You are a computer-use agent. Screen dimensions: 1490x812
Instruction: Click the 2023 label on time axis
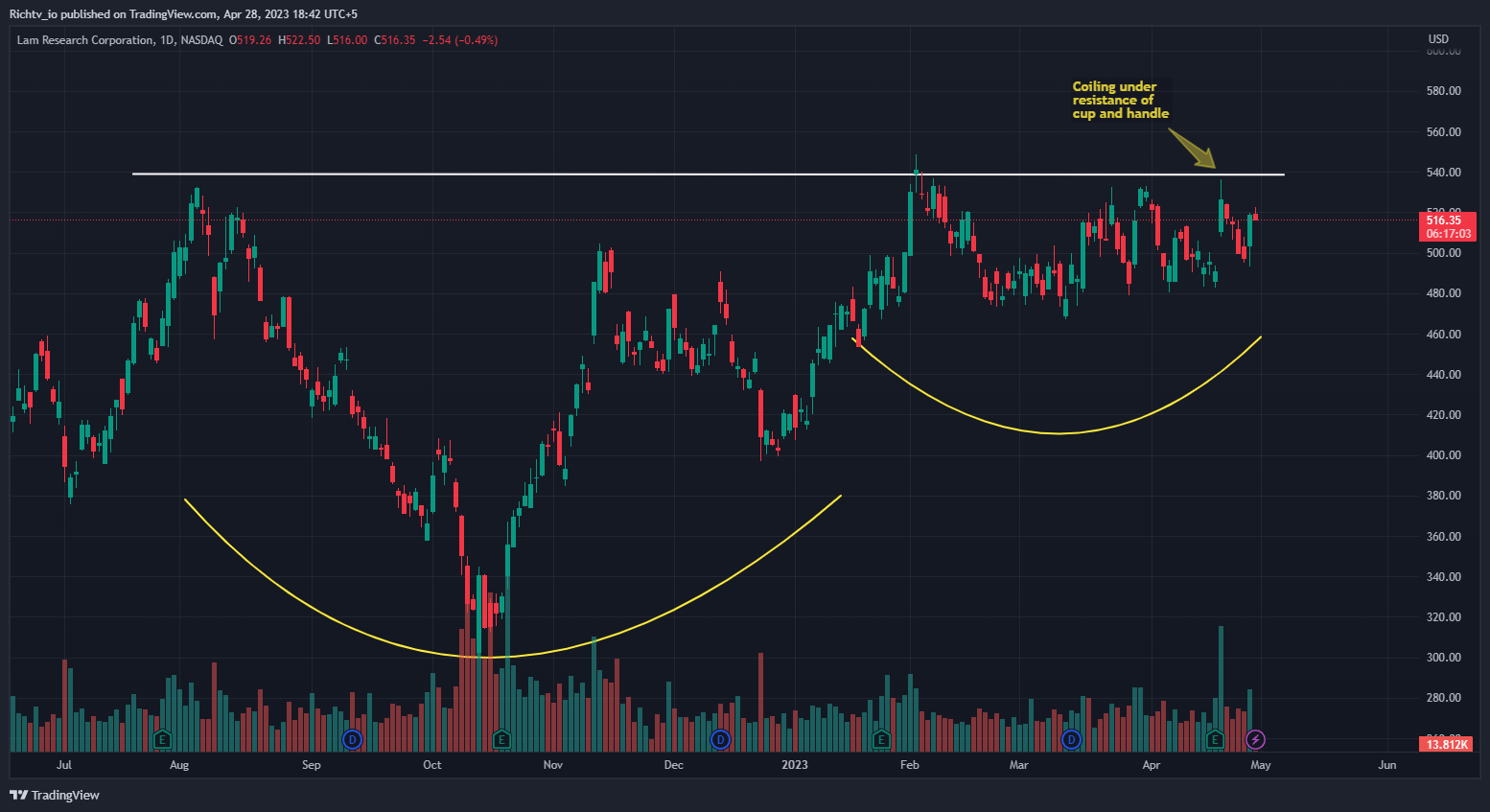795,765
